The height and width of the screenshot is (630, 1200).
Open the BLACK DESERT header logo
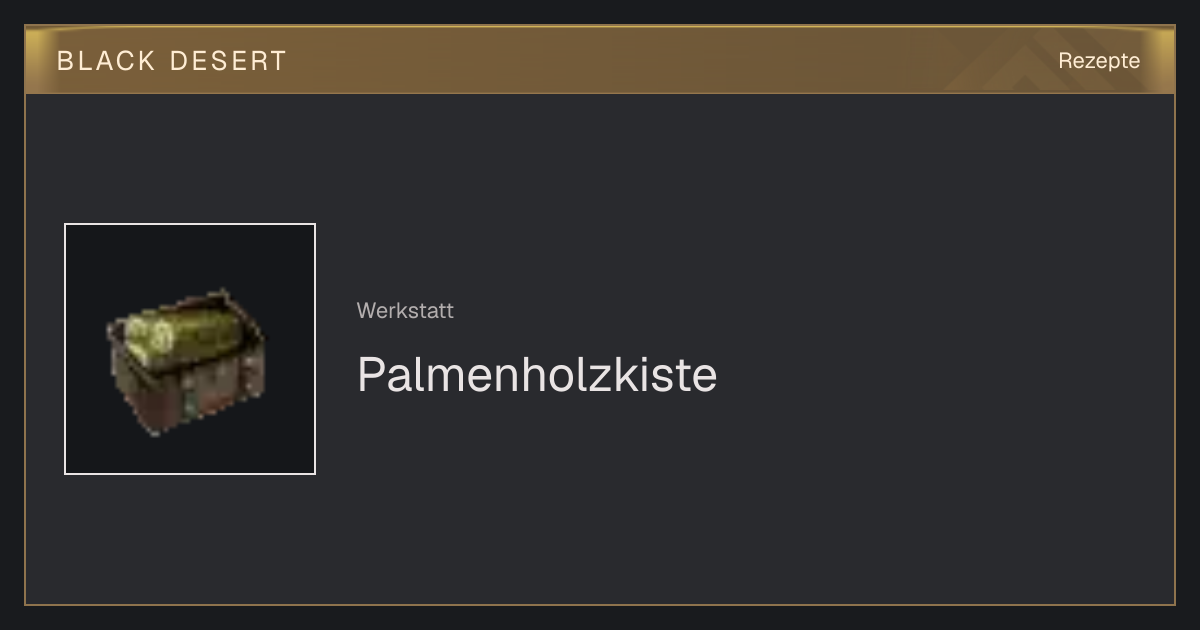point(171,61)
